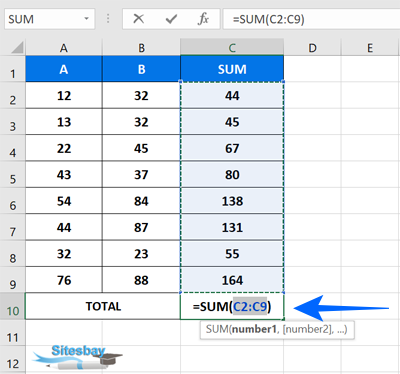Click the SUM function name in tooltip
400x374 pixels.
click(x=216, y=329)
